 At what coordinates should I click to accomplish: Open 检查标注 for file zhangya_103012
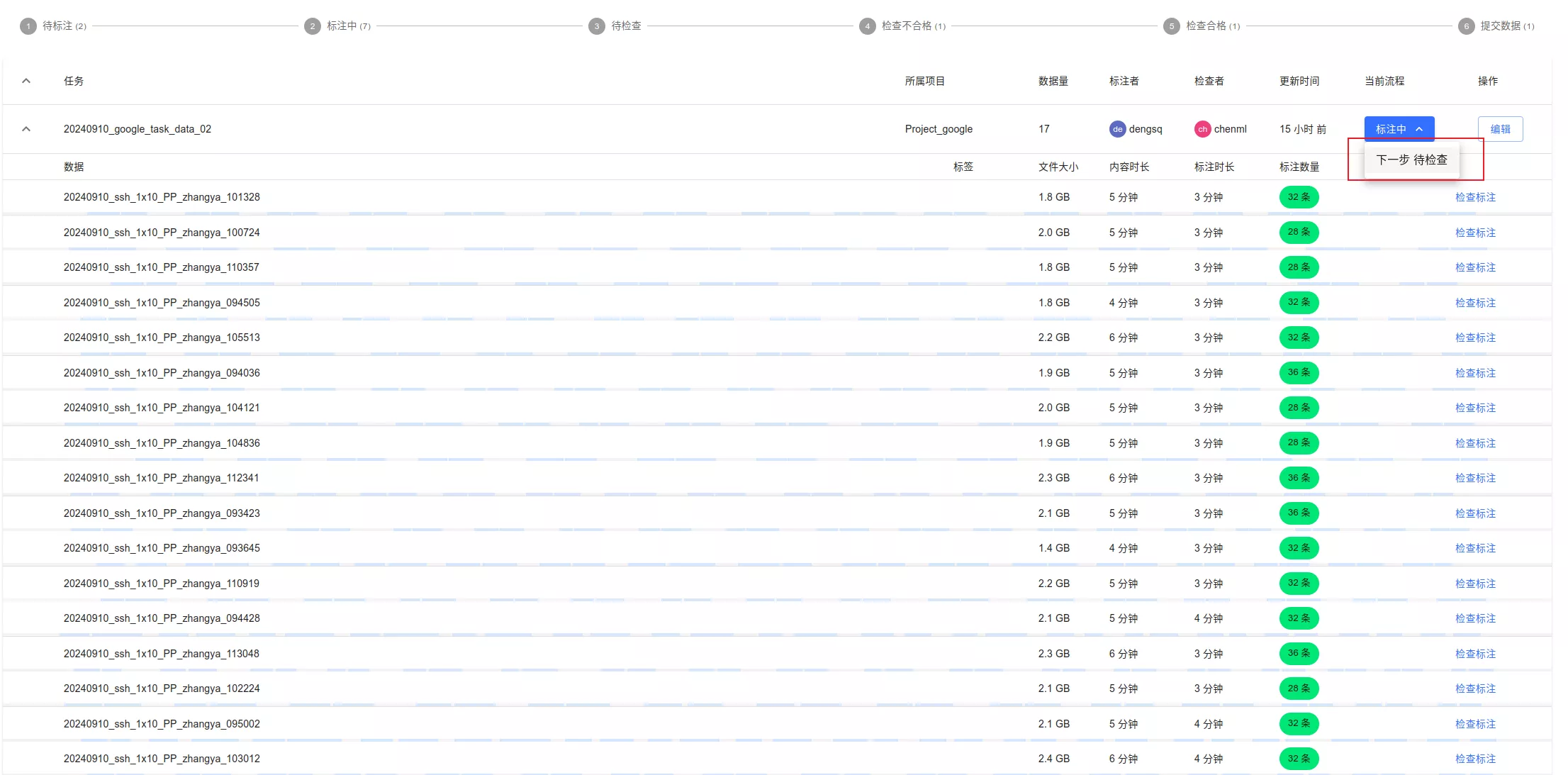[1475, 759]
